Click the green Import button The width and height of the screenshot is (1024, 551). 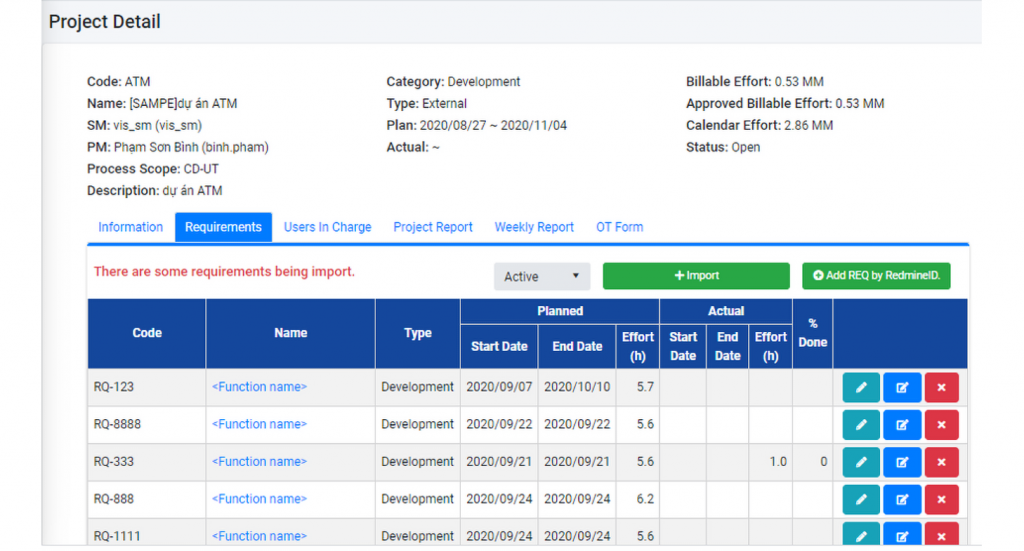[x=696, y=276]
